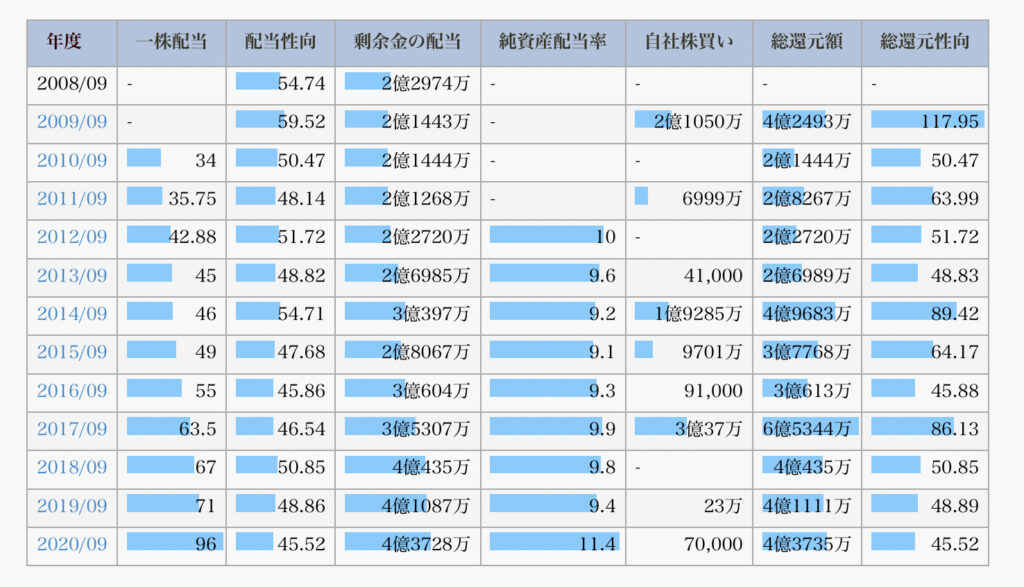The width and height of the screenshot is (1024, 587).
Task: Select the 42.88 dividend per share cell
Action: (172, 238)
